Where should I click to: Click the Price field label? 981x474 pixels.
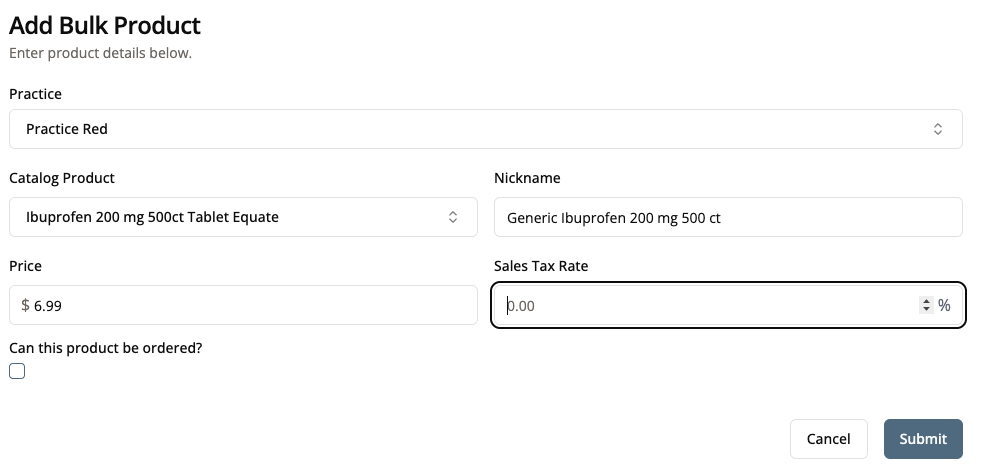[x=25, y=266]
